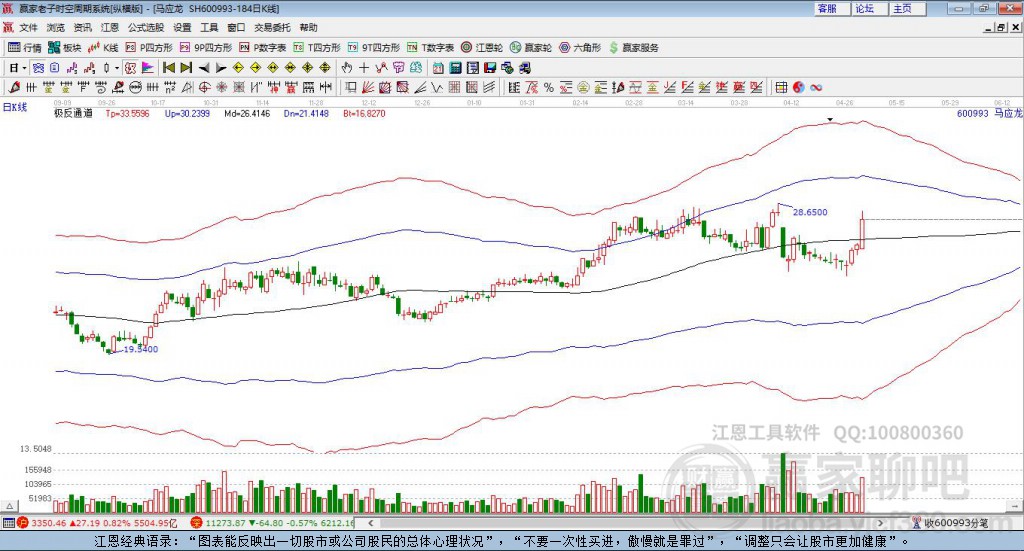Open the 帮助 menu
This screenshot has width=1024, height=551.
pos(308,27)
